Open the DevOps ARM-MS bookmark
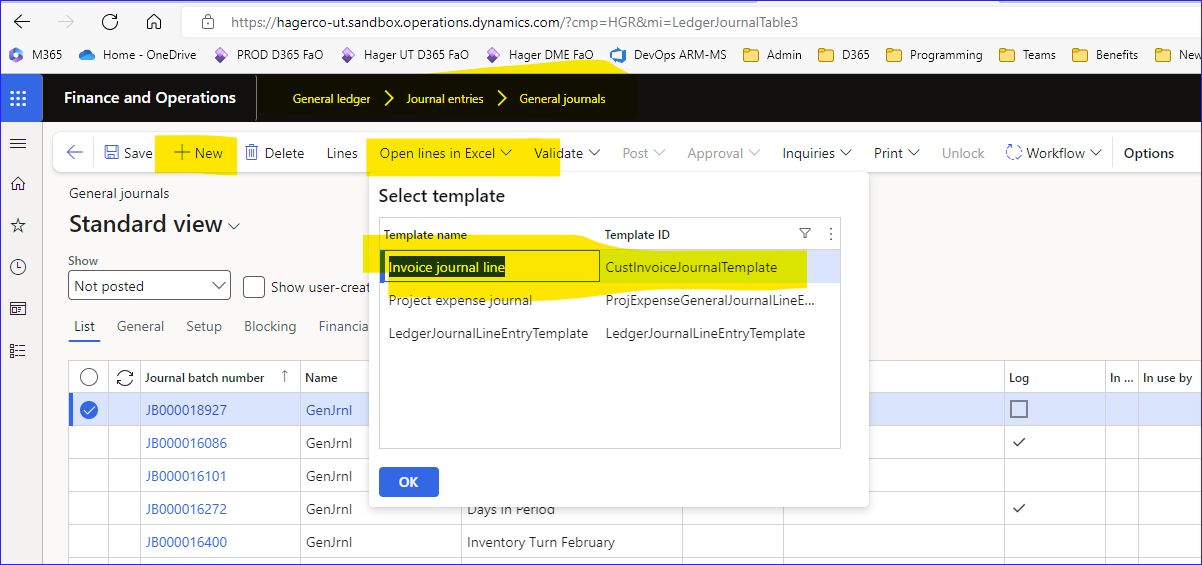 668,55
